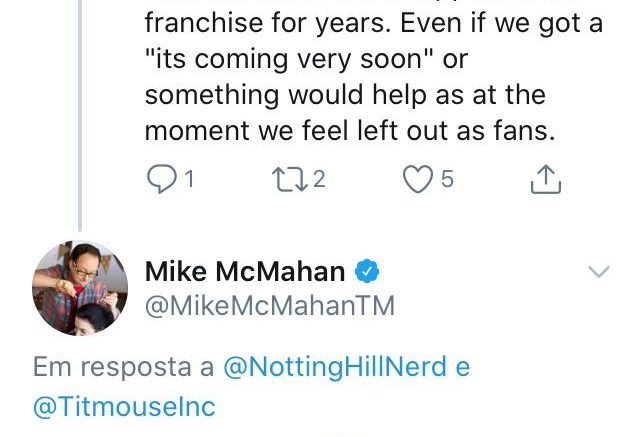The width and height of the screenshot is (640, 437).
Task: Expand the tweet options chevron
Action: pyautogui.click(x=599, y=271)
